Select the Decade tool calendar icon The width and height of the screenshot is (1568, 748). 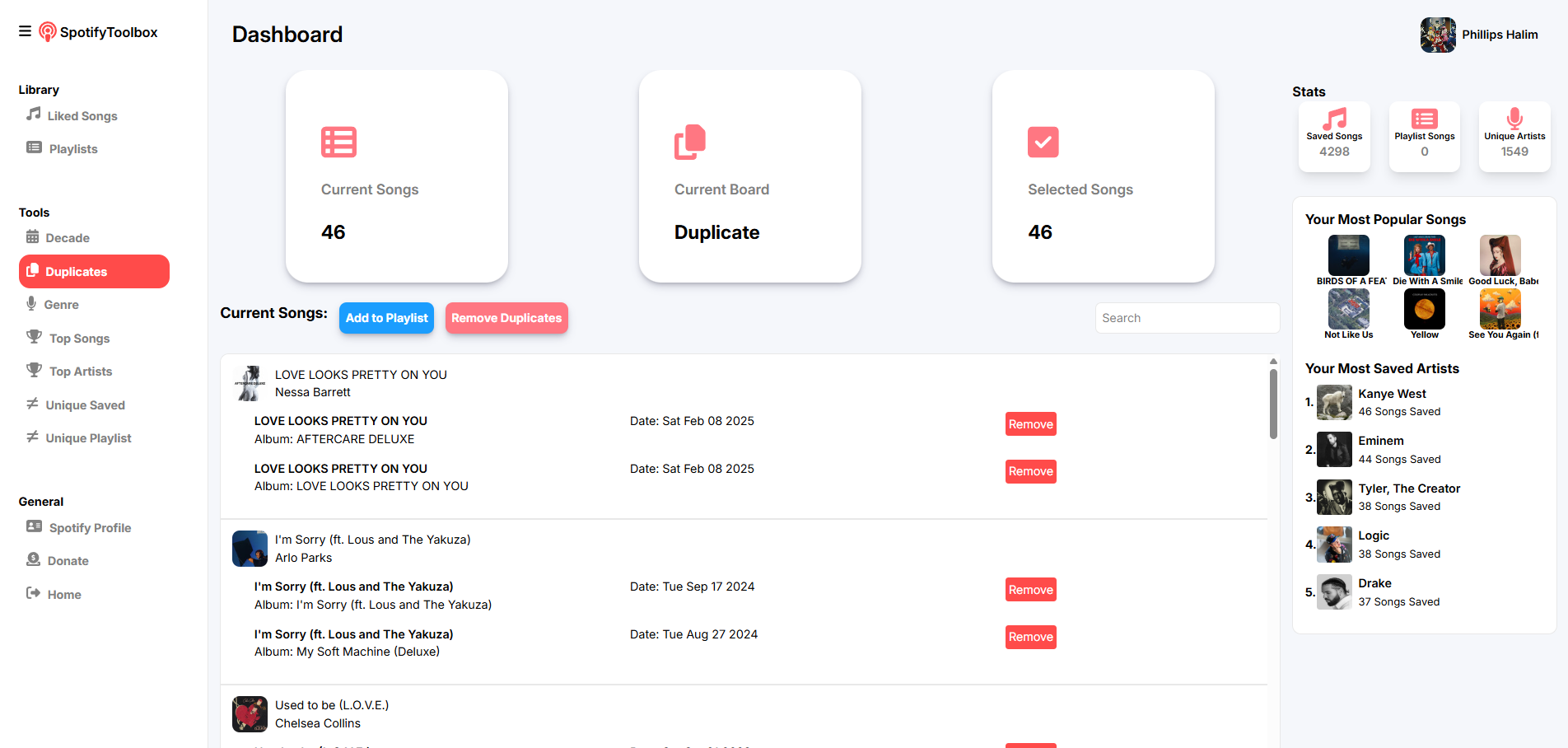[32, 237]
